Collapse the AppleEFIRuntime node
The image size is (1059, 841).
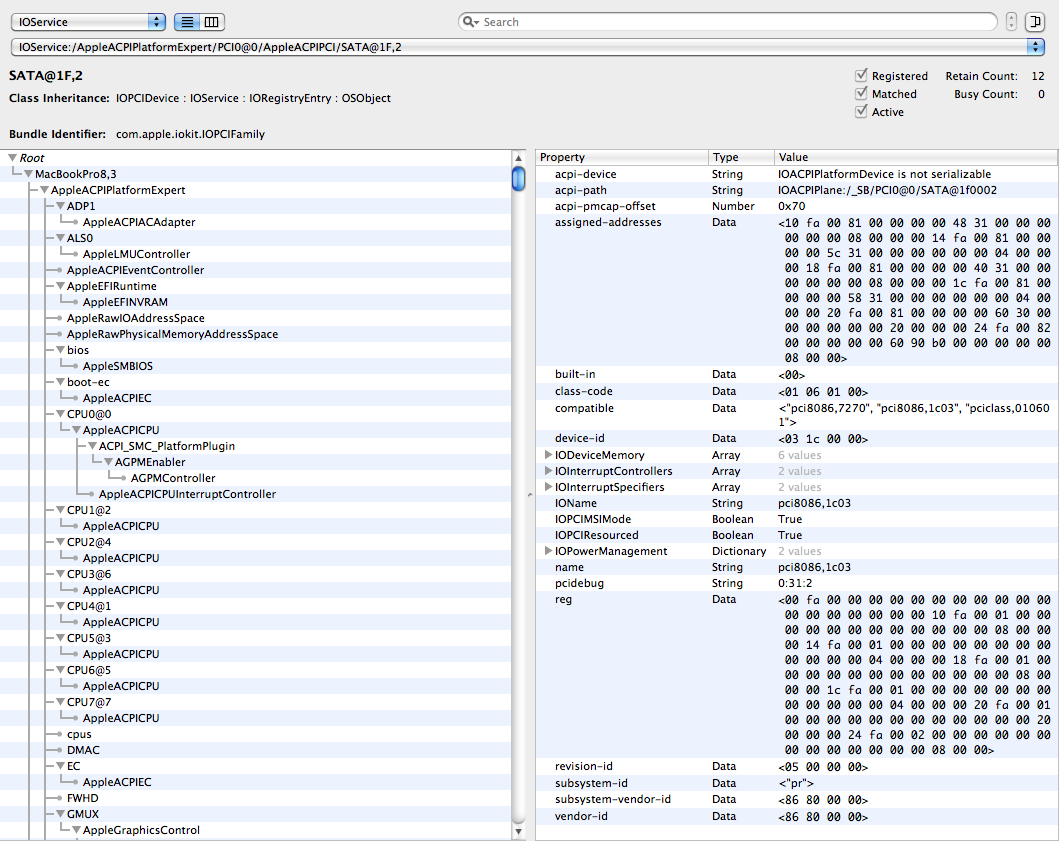click(60, 286)
